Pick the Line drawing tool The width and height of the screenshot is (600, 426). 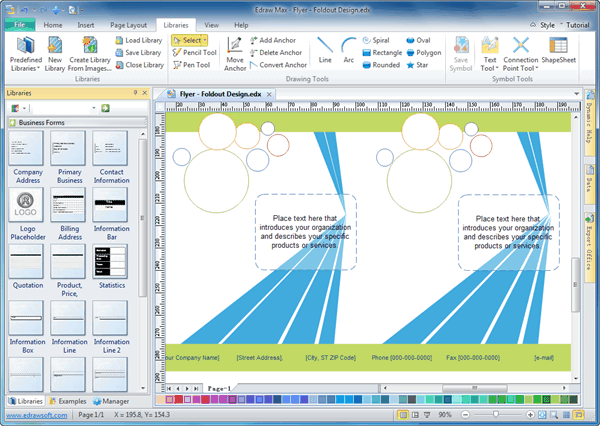click(x=325, y=50)
